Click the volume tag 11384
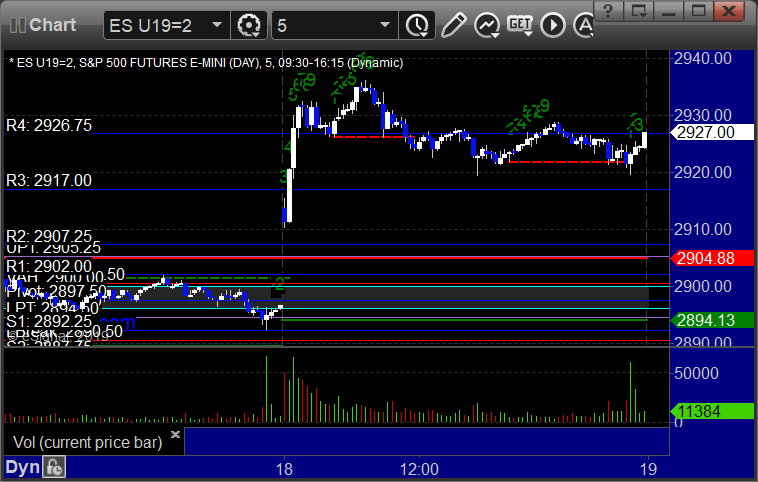Screen dimensions: 758x482 pos(712,411)
